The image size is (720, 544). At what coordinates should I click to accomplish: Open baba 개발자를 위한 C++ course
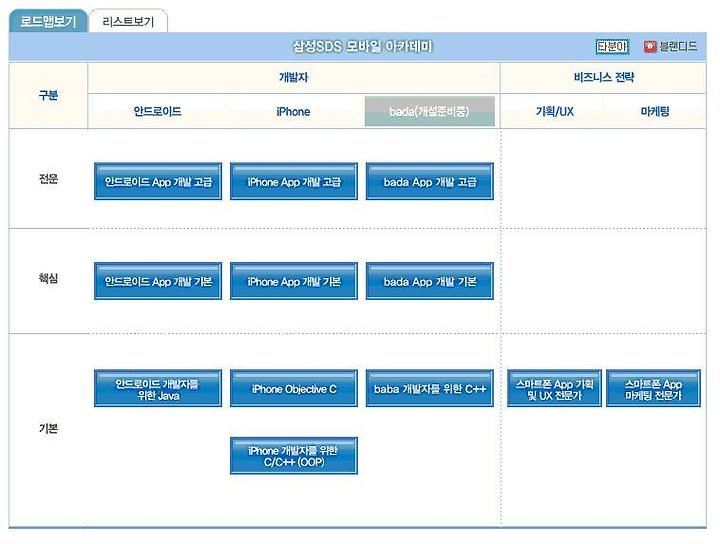pos(430,388)
